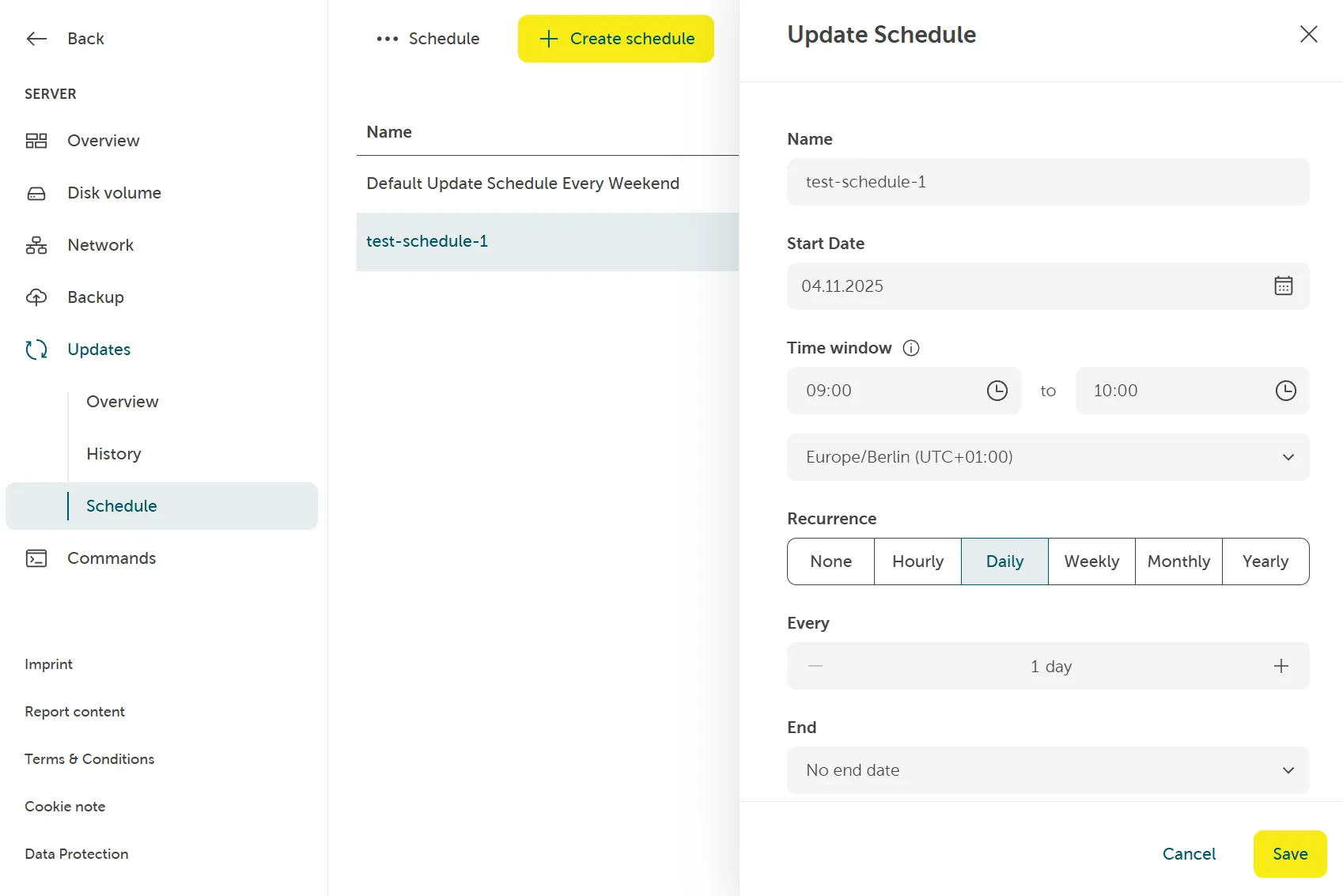1343x896 pixels.
Task: Open the Europe/Berlin timezone dropdown
Action: (1047, 457)
